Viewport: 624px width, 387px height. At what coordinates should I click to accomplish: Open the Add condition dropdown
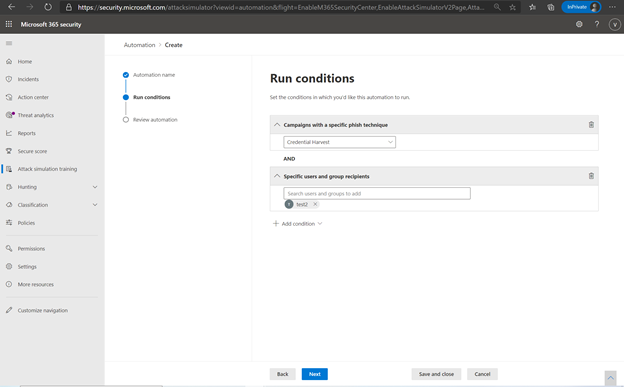[297, 224]
